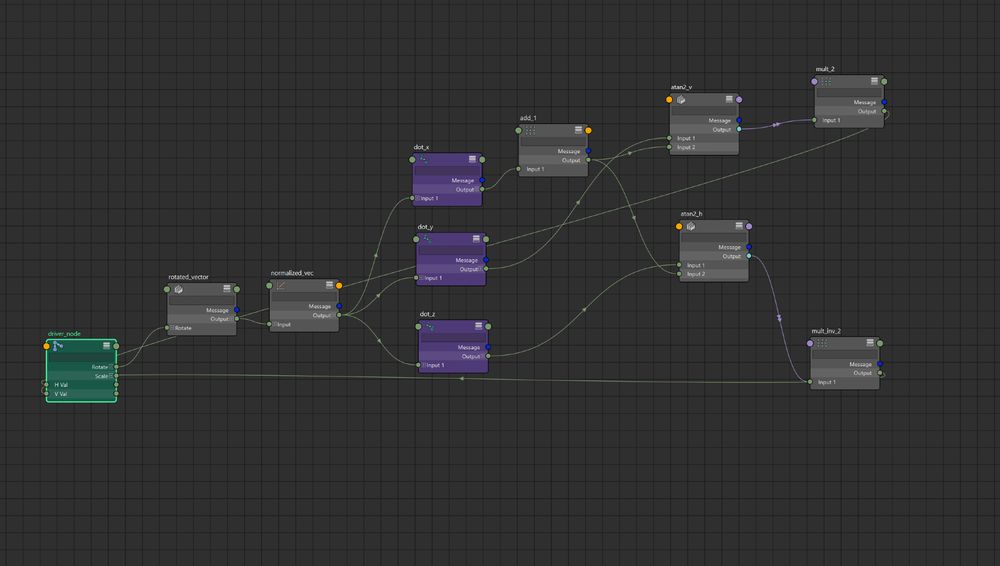This screenshot has width=1000, height=566.
Task: Expand the Rotate attribute on driver_node
Action: [x=111, y=367]
